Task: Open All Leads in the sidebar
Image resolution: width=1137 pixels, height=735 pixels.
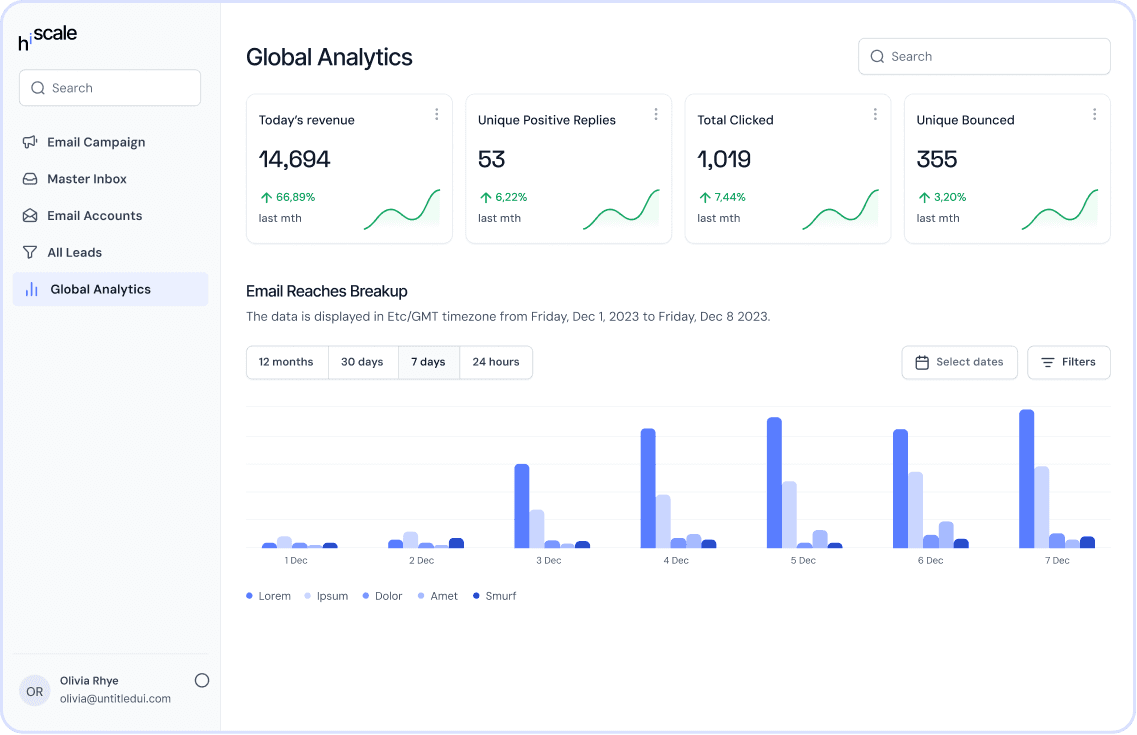Action: 110,252
